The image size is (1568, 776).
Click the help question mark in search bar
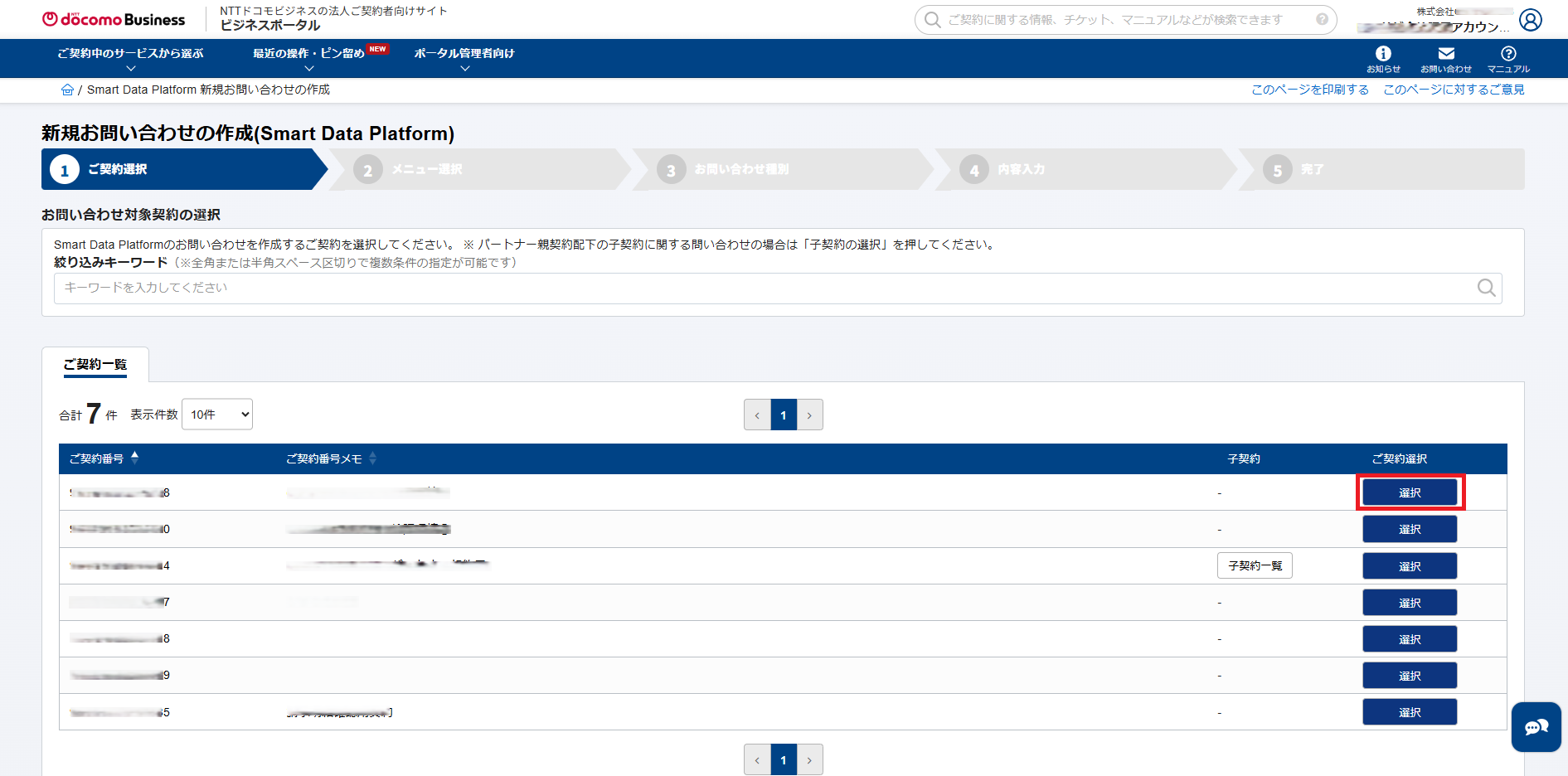pos(1322,19)
